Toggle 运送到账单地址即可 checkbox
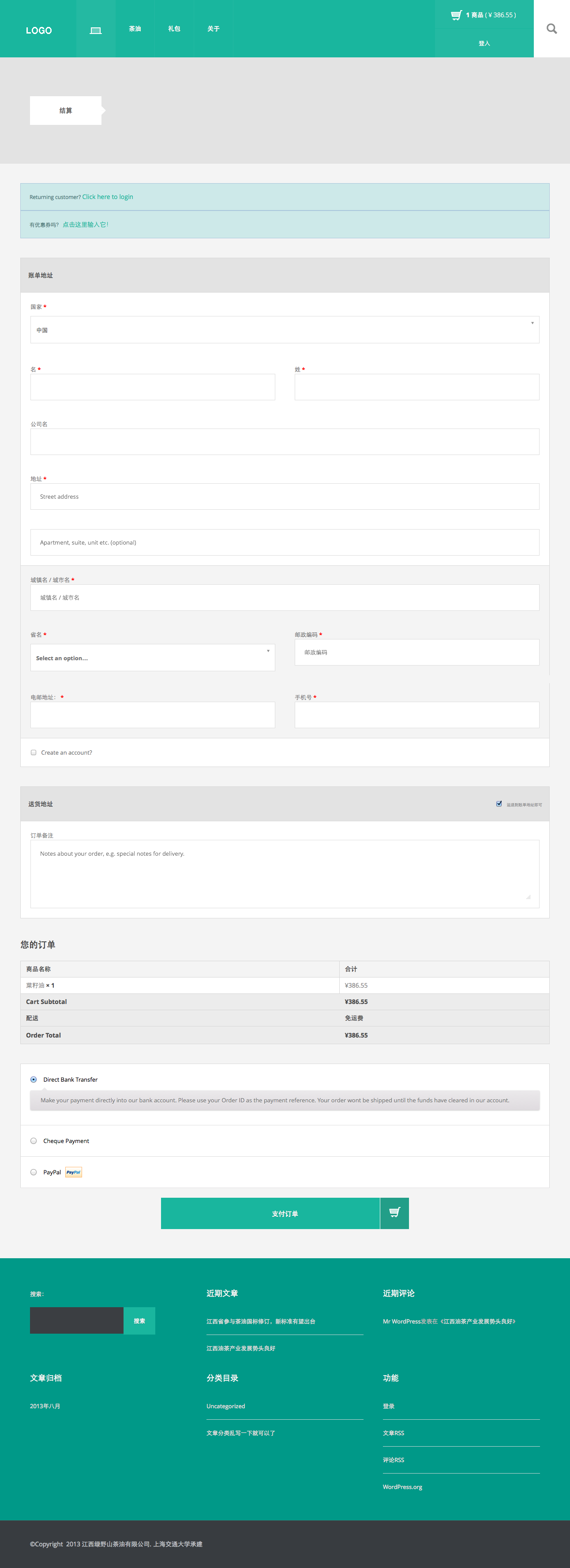The width and height of the screenshot is (570, 1568). tap(499, 804)
